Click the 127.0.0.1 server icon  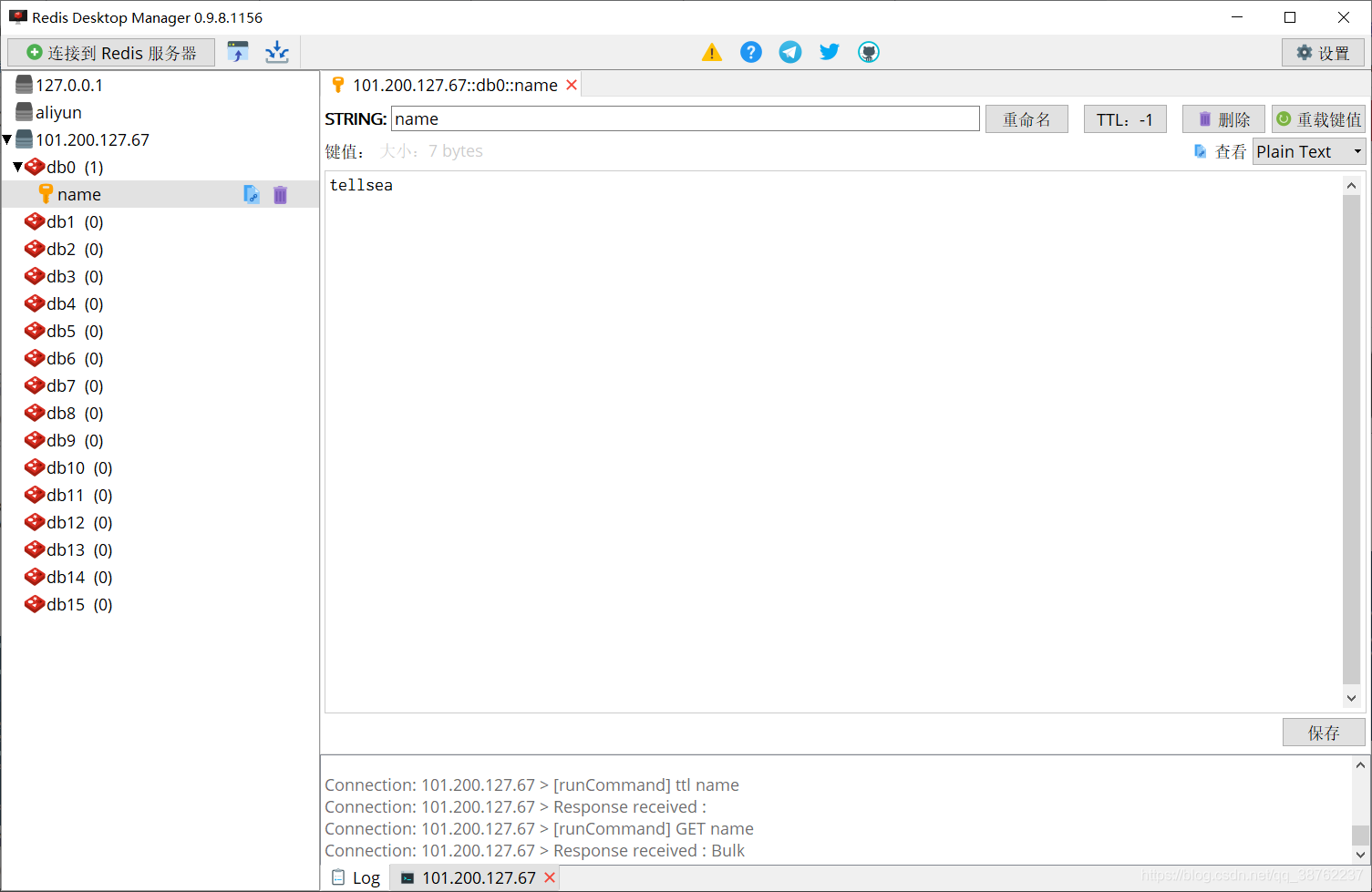25,84
